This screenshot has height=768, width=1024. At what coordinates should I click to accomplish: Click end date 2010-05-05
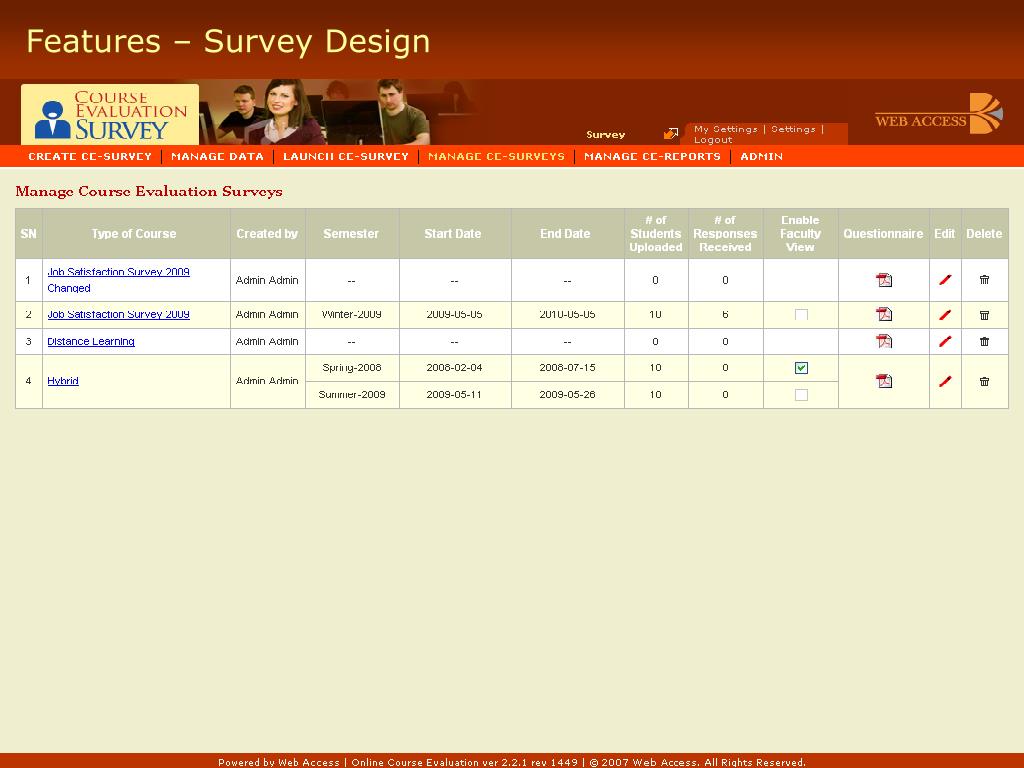point(567,315)
